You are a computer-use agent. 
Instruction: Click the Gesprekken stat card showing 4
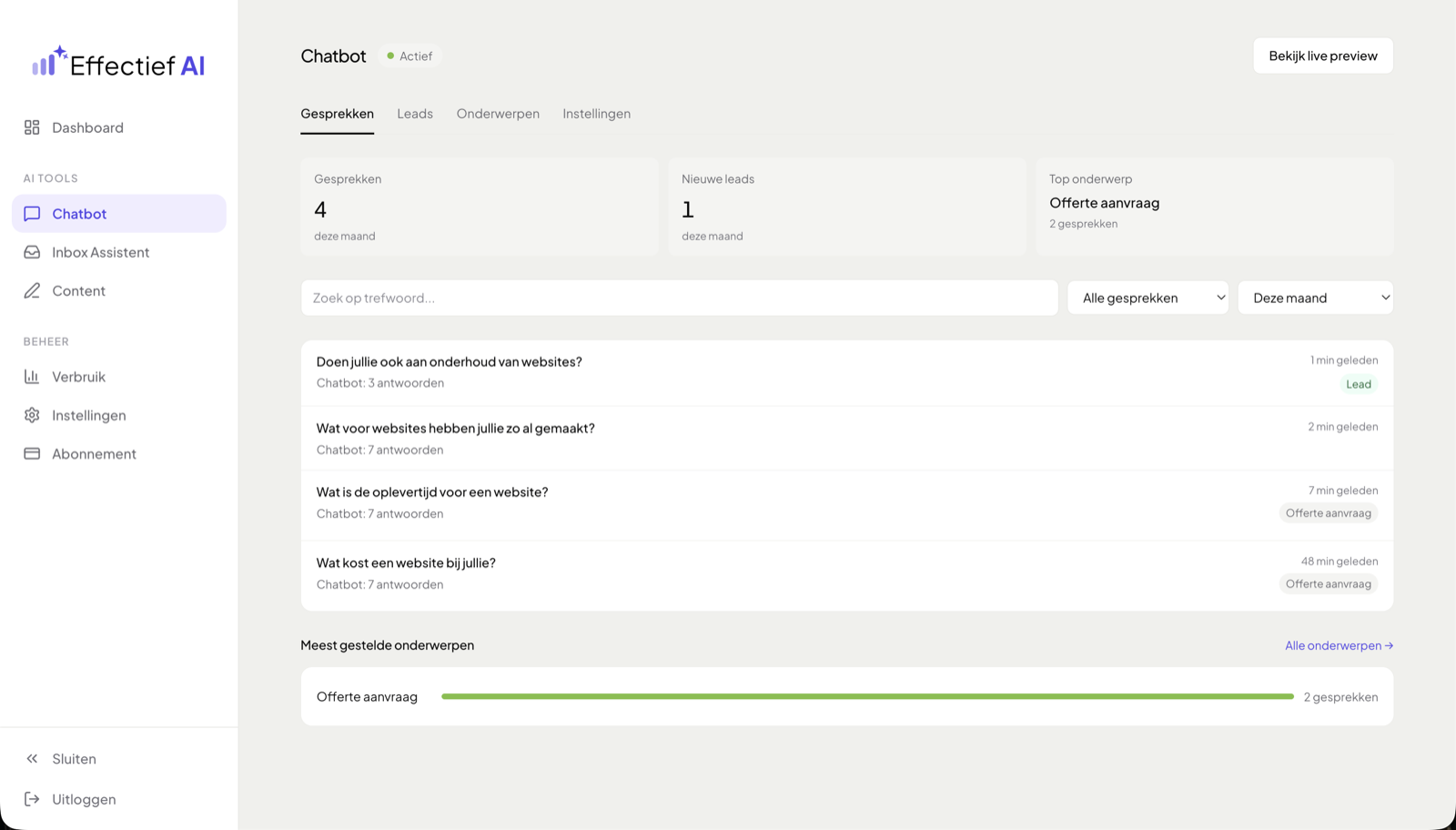tap(480, 207)
